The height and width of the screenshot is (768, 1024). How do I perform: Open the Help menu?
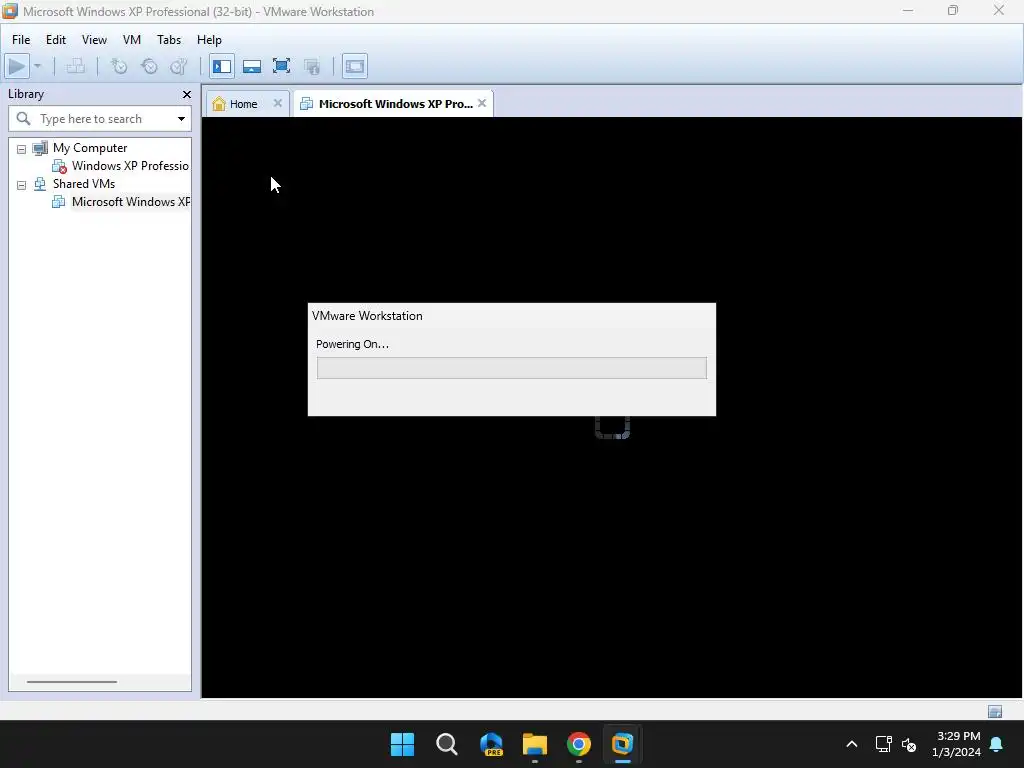coord(209,40)
